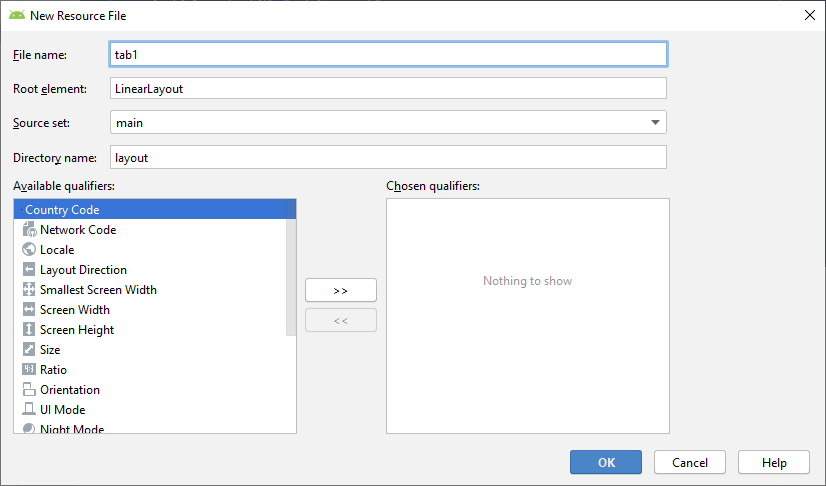Click the File name text field

(387, 54)
